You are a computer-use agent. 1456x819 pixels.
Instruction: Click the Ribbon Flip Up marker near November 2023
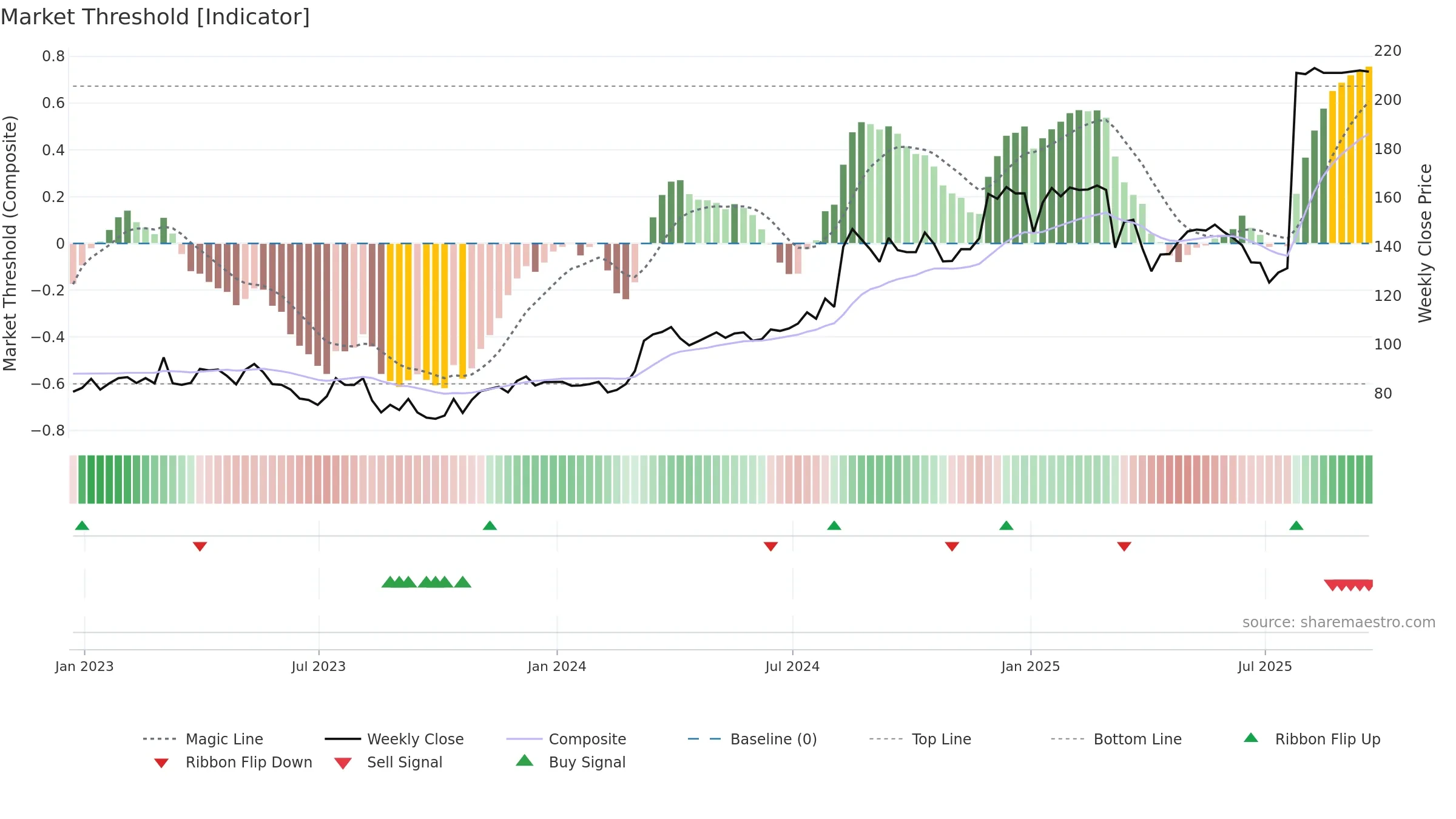tap(490, 525)
